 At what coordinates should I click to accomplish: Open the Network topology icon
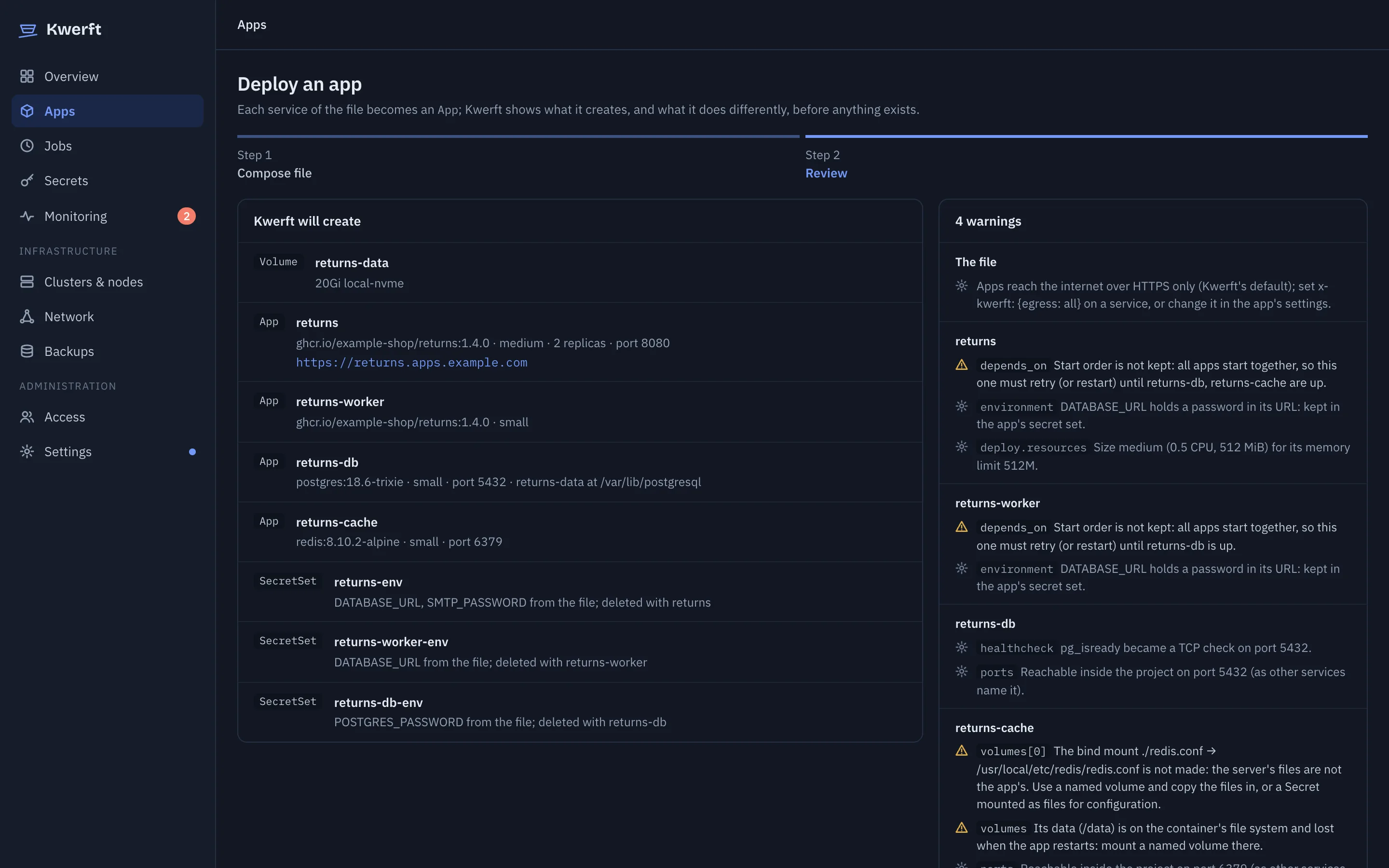click(27, 316)
